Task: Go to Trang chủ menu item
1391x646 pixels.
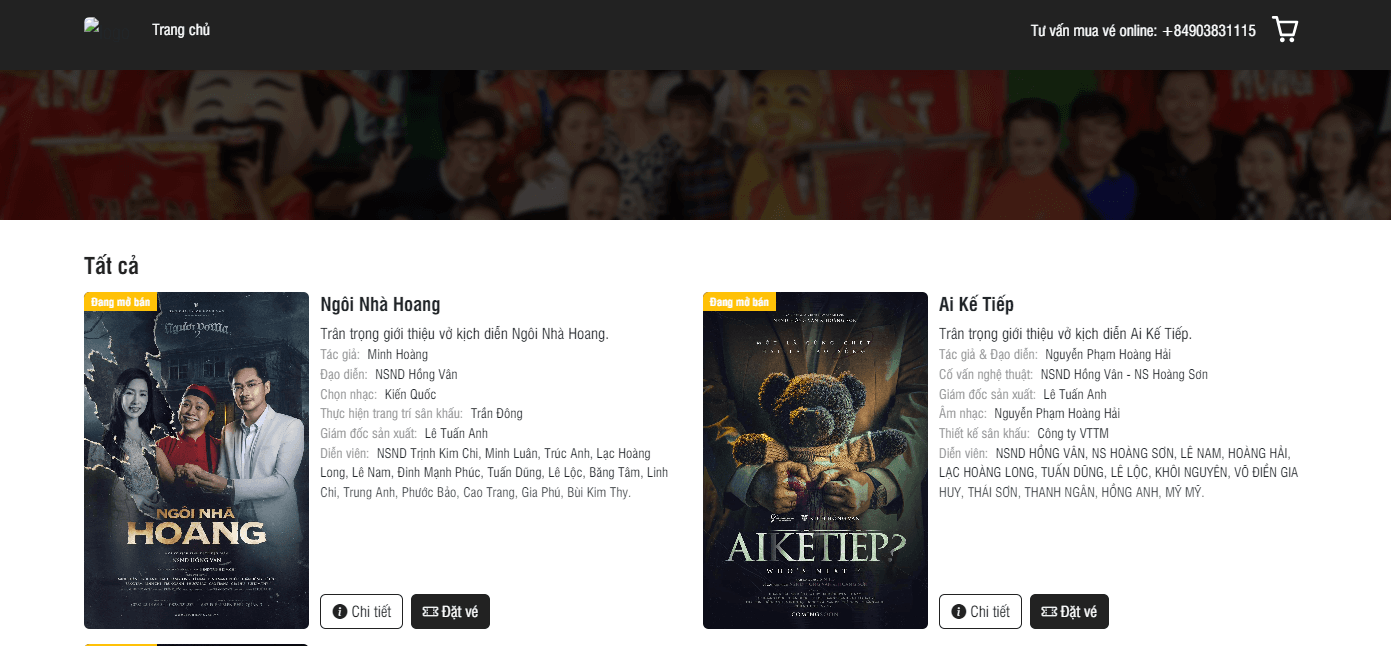Action: tap(181, 30)
